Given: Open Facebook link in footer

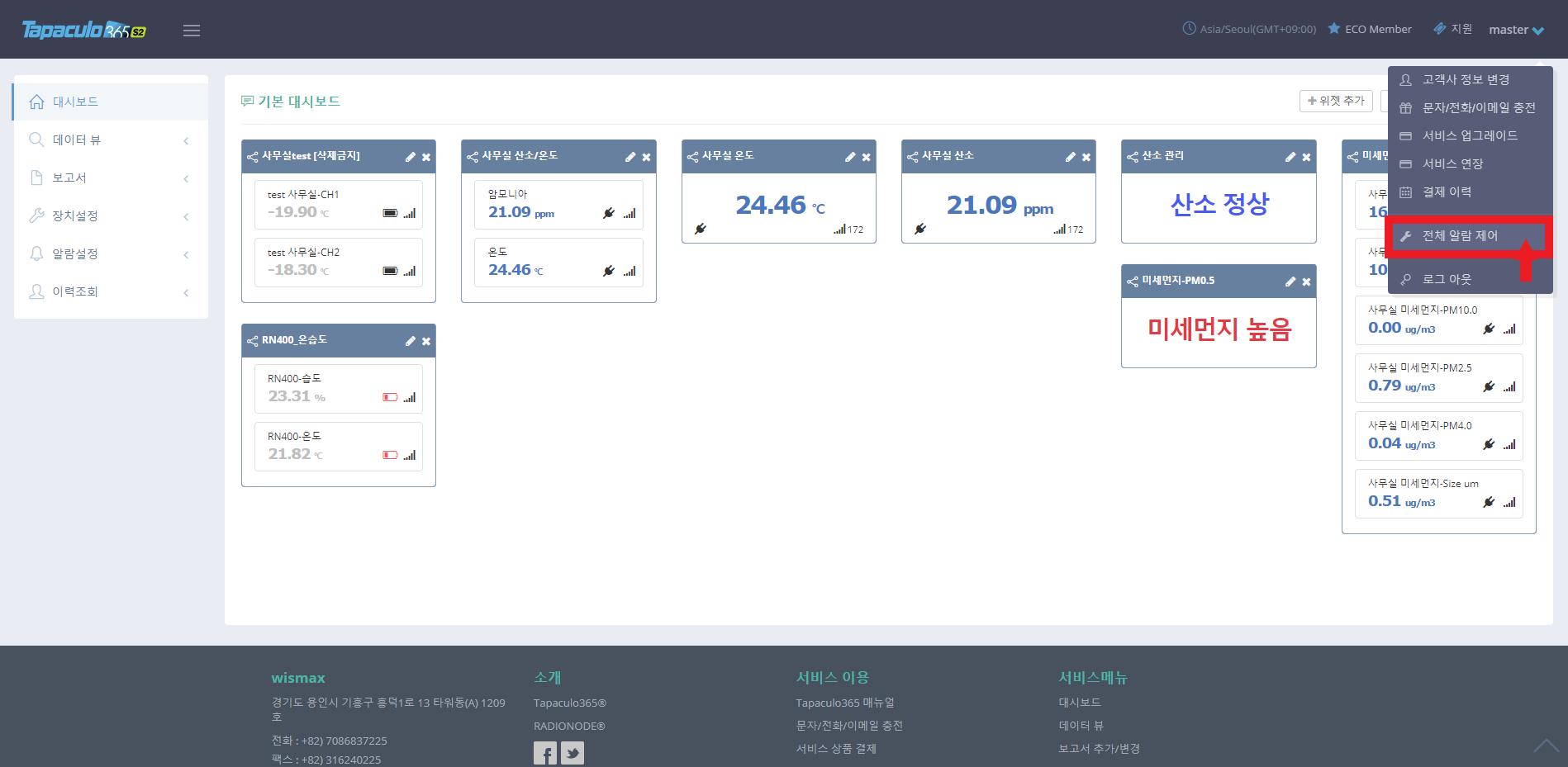Looking at the screenshot, I should 545,753.
